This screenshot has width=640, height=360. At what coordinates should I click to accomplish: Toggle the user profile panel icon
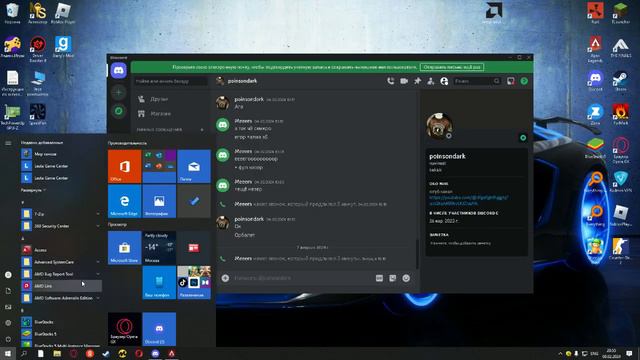444,81
